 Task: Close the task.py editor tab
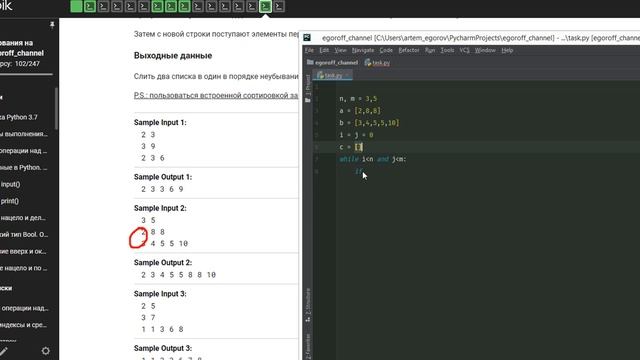[x=347, y=76]
